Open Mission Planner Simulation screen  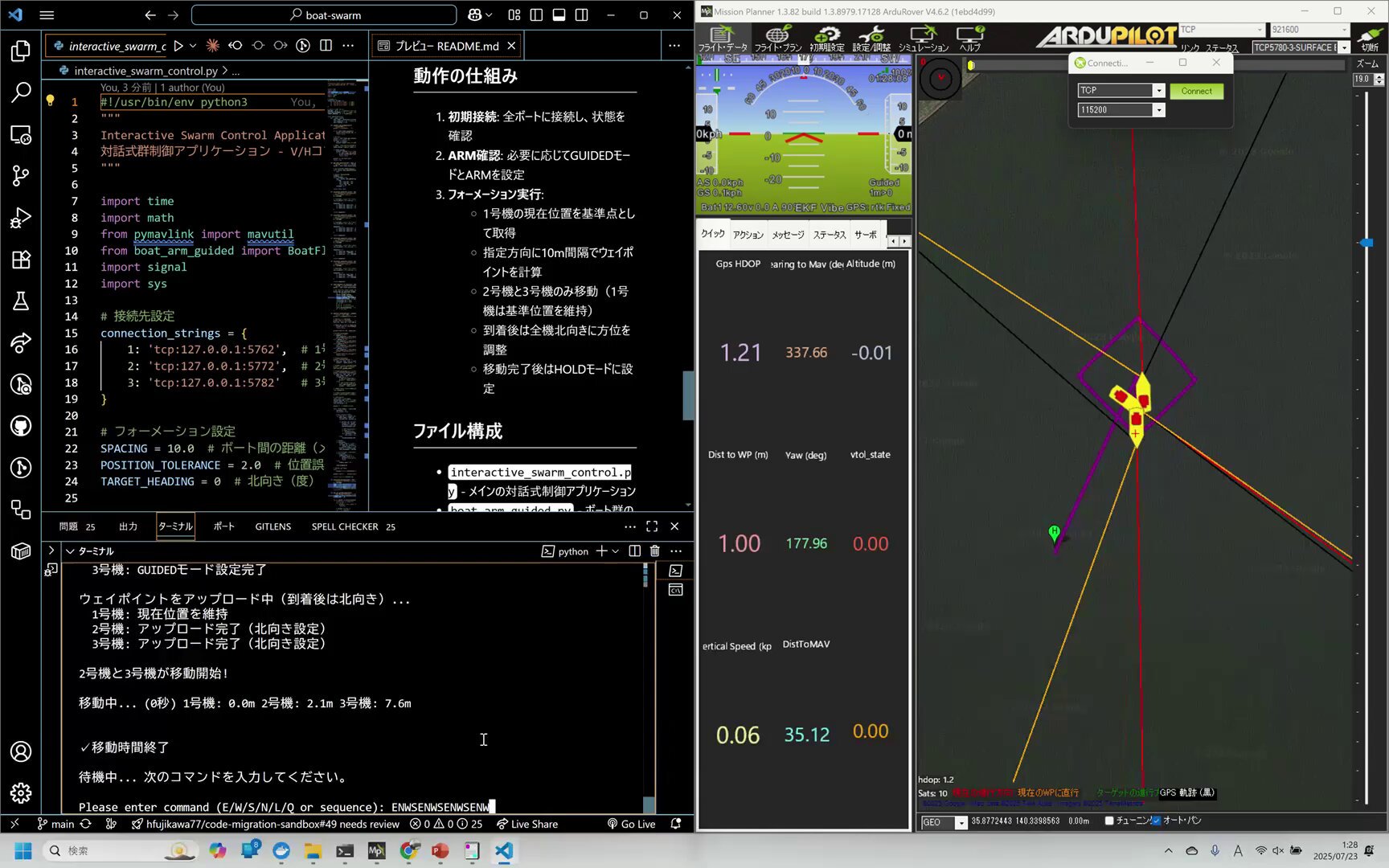tap(923, 38)
